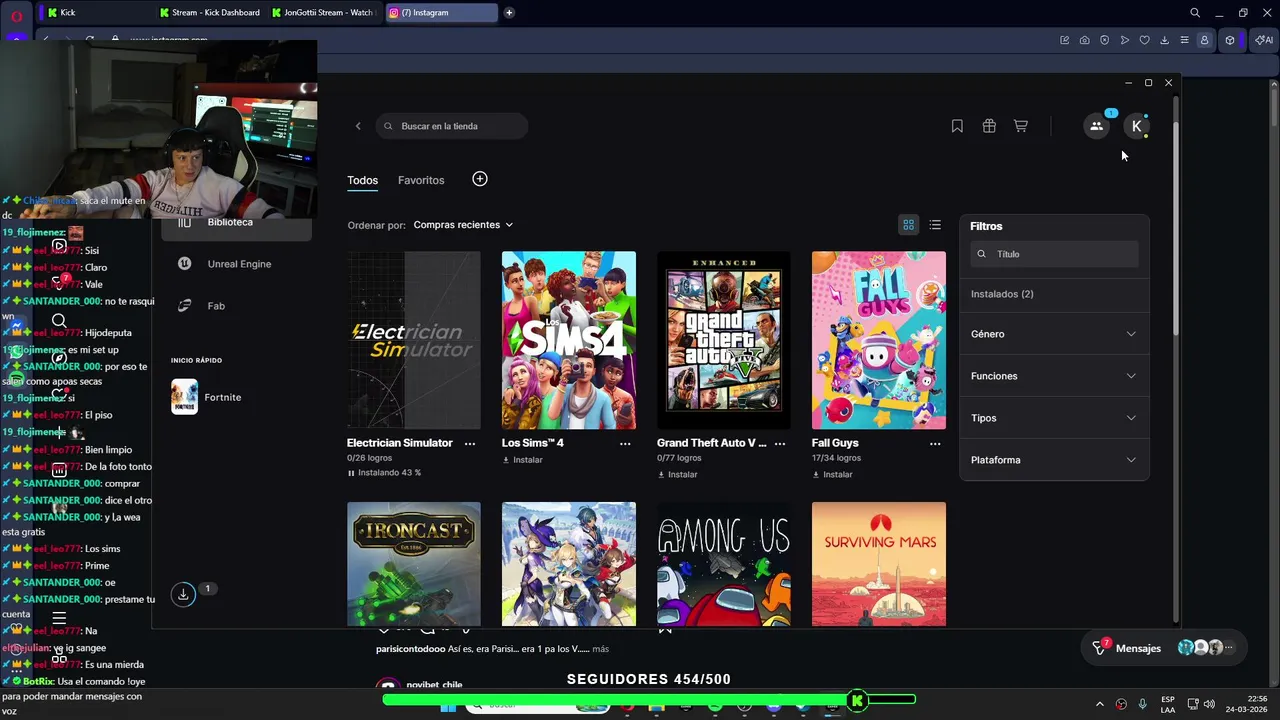
Task: Open Opera ad blocker shield icon
Action: [x=1105, y=40]
